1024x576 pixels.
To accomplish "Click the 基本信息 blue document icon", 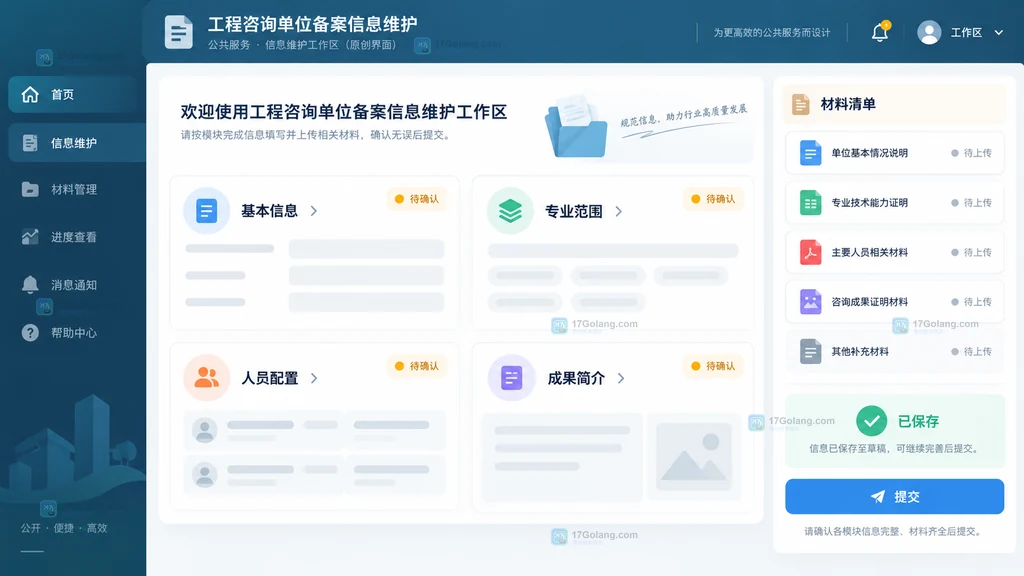I will 206,211.
